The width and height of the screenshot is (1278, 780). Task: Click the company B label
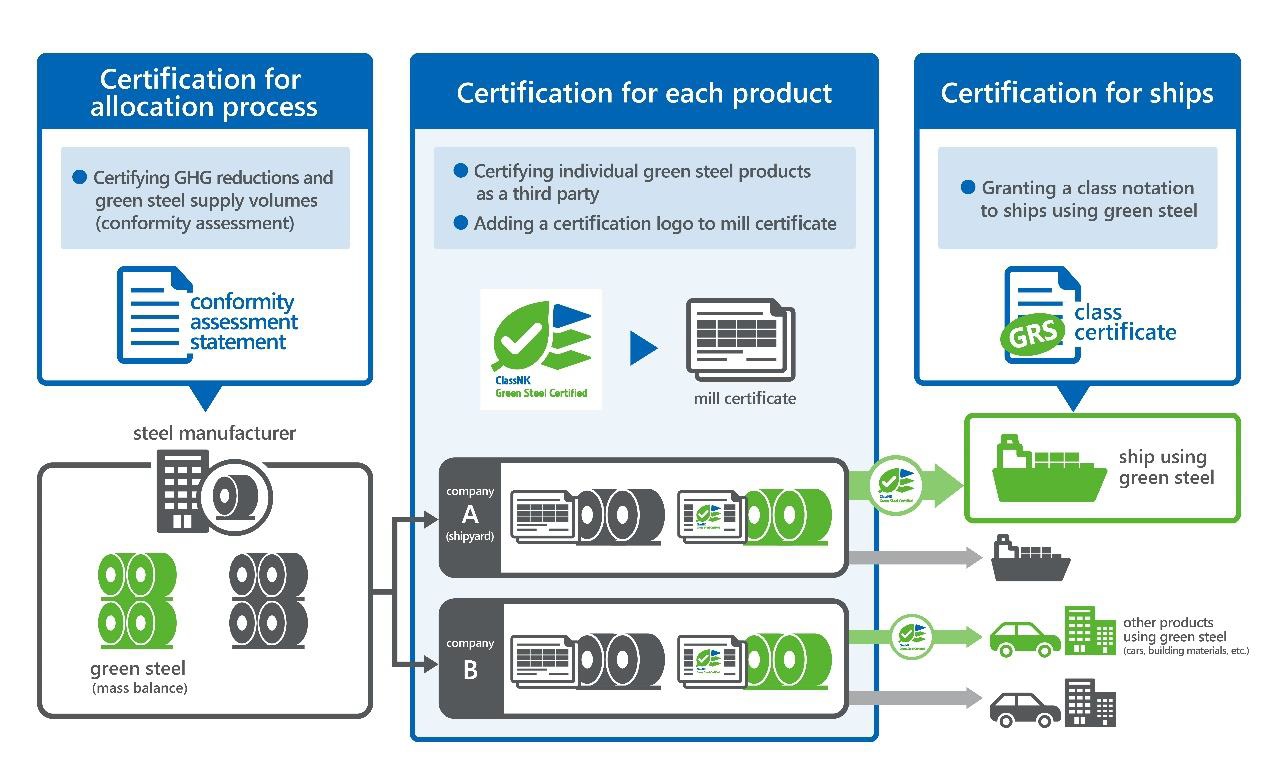[470, 660]
